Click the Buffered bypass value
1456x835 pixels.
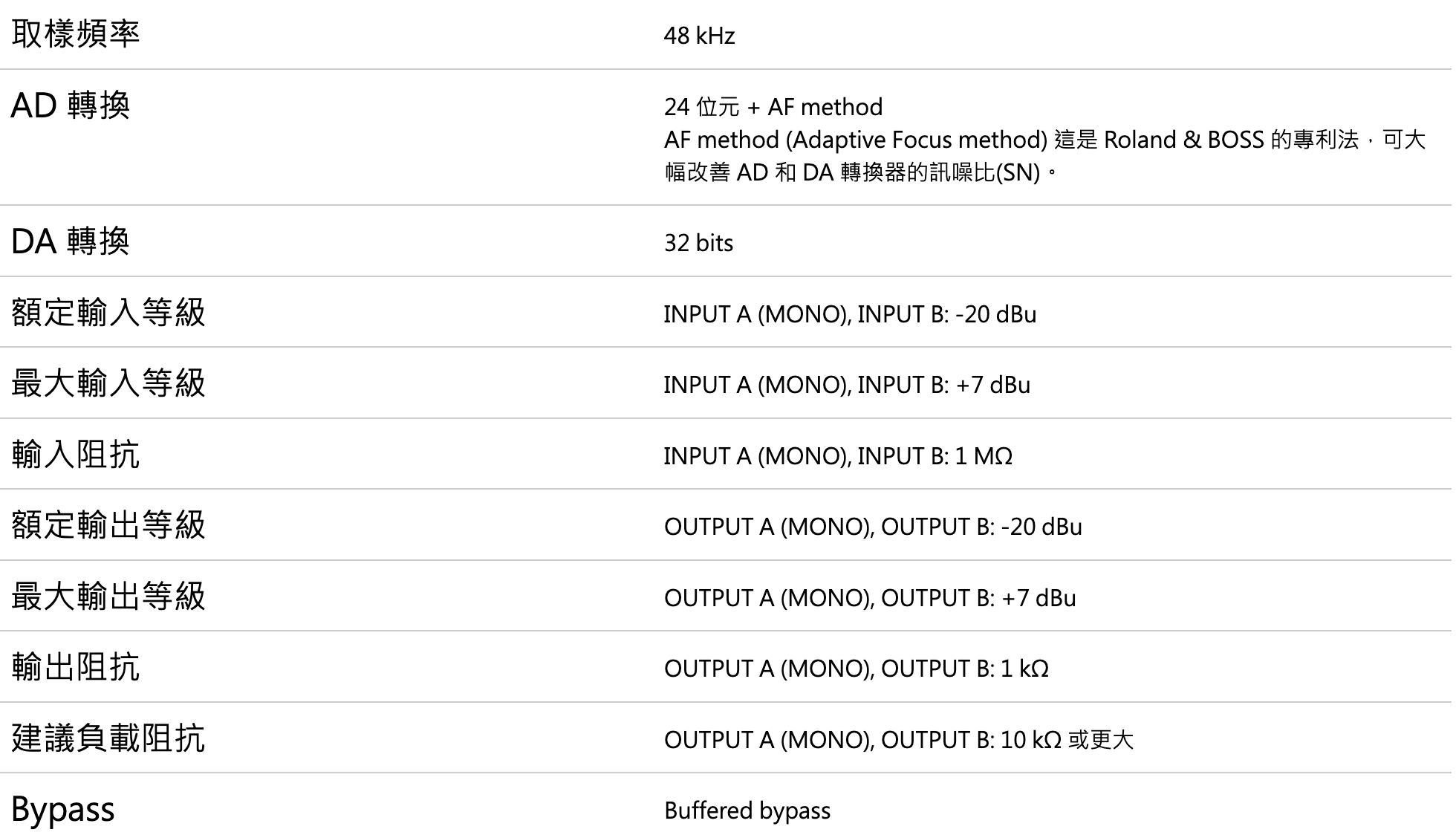pyautogui.click(x=747, y=810)
